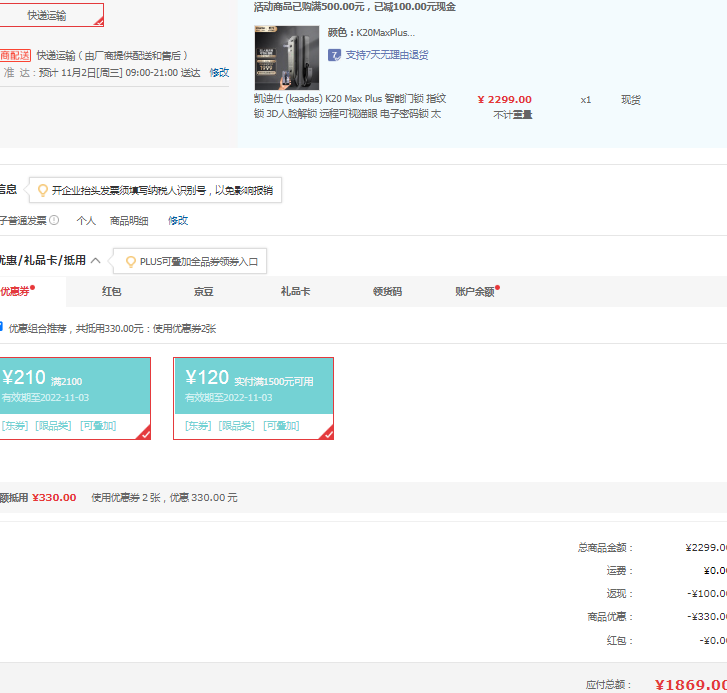Click the 厂商配送 red tag
This screenshot has height=693, width=727.
pyautogui.click(x=15, y=56)
